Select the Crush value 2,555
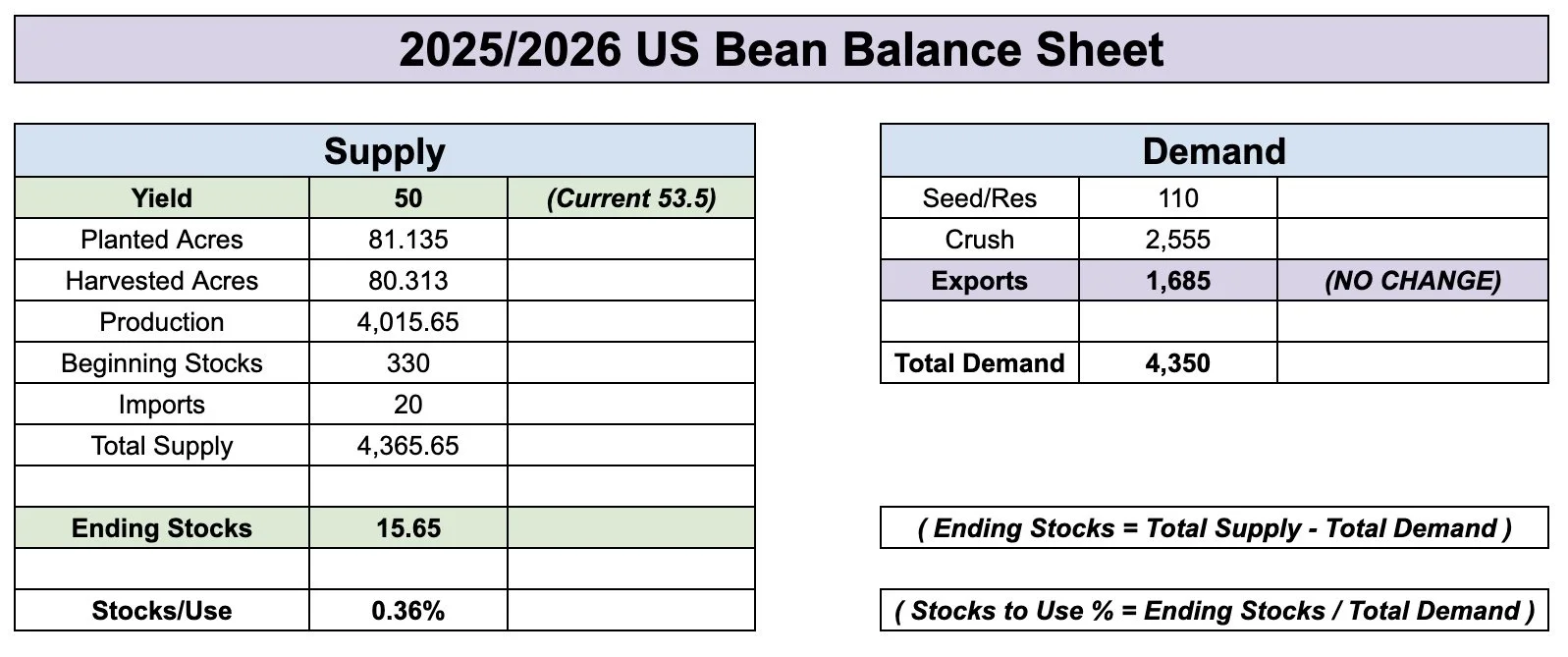 point(1177,240)
